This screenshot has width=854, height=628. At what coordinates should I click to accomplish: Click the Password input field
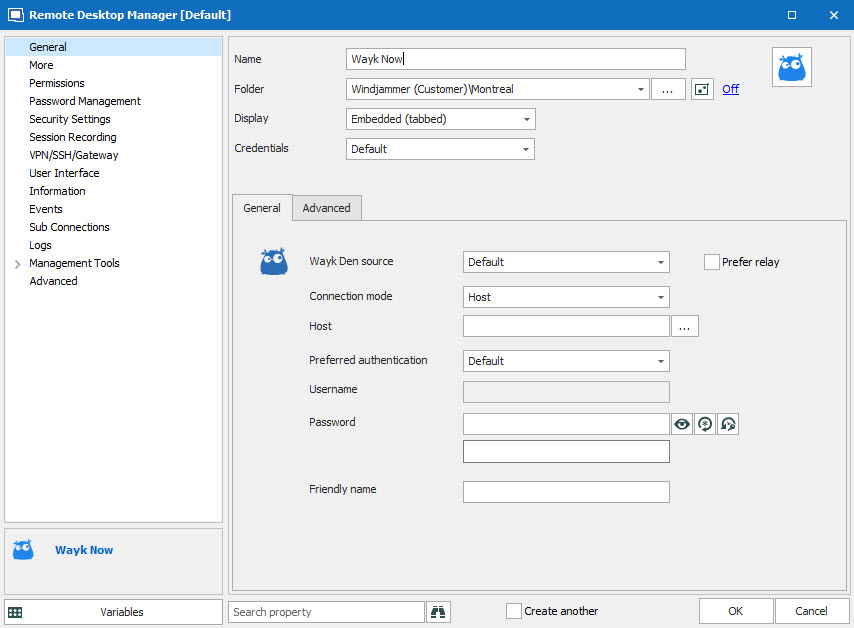(566, 424)
